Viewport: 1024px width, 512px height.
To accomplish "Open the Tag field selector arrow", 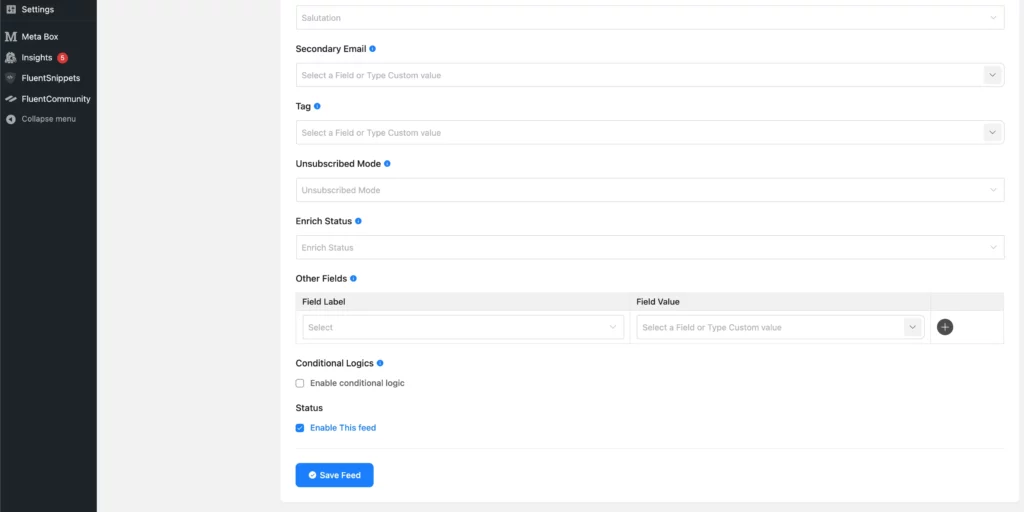I will [x=993, y=133].
